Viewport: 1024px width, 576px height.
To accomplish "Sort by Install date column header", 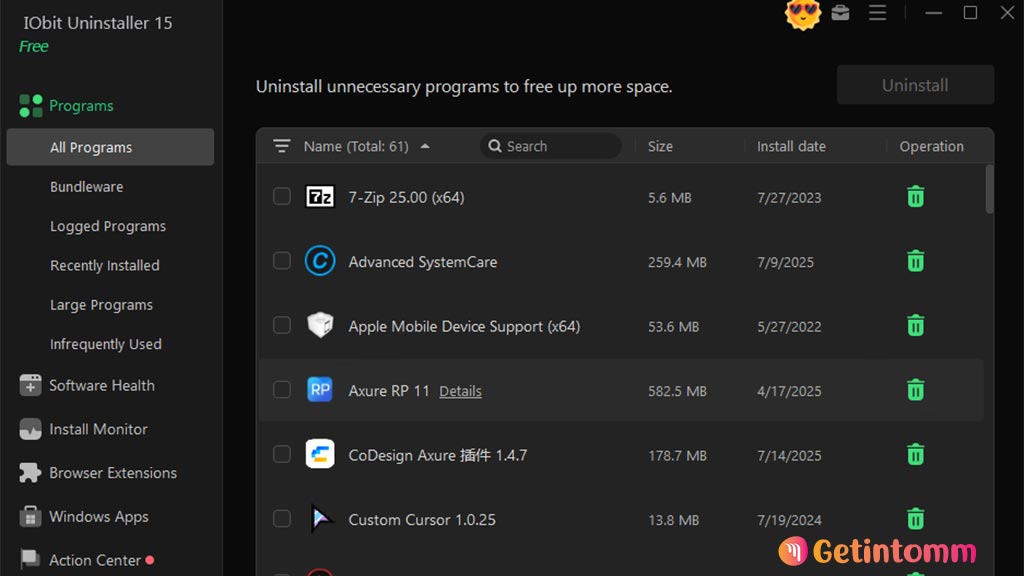I will (x=792, y=146).
